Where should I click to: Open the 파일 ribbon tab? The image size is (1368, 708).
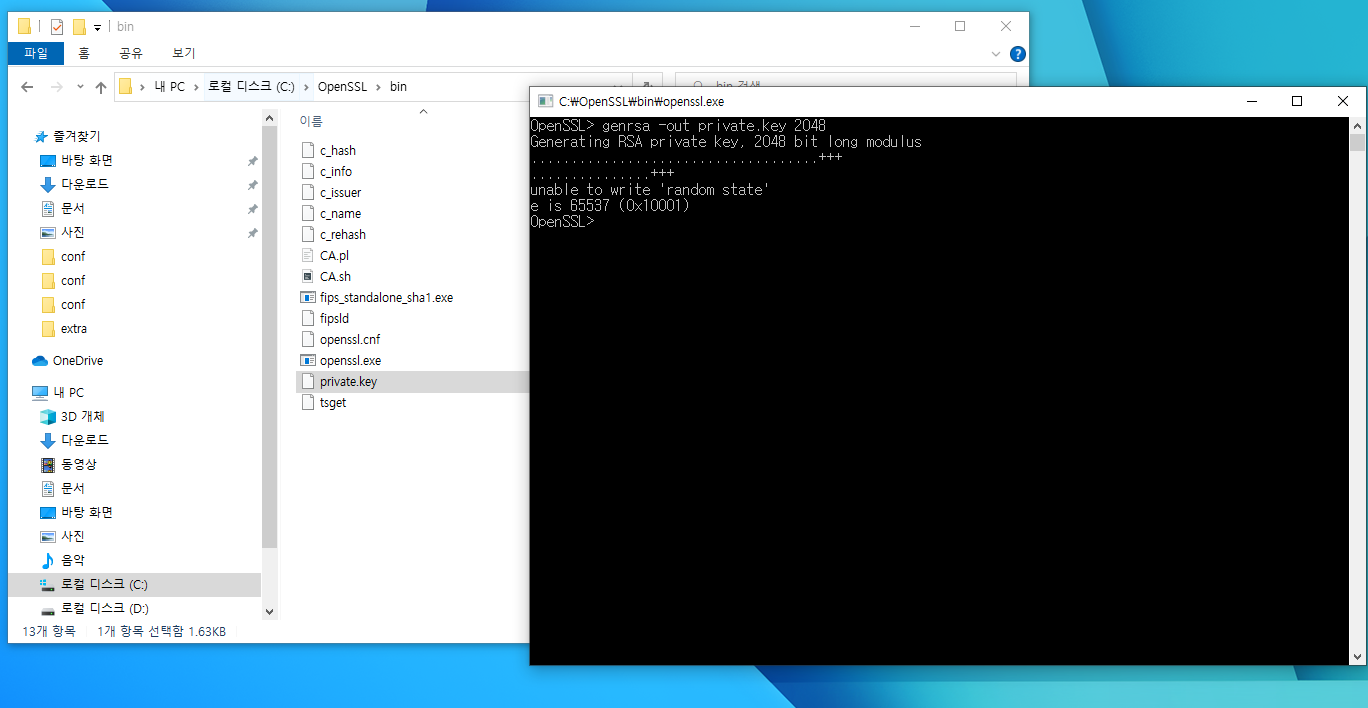coord(36,53)
